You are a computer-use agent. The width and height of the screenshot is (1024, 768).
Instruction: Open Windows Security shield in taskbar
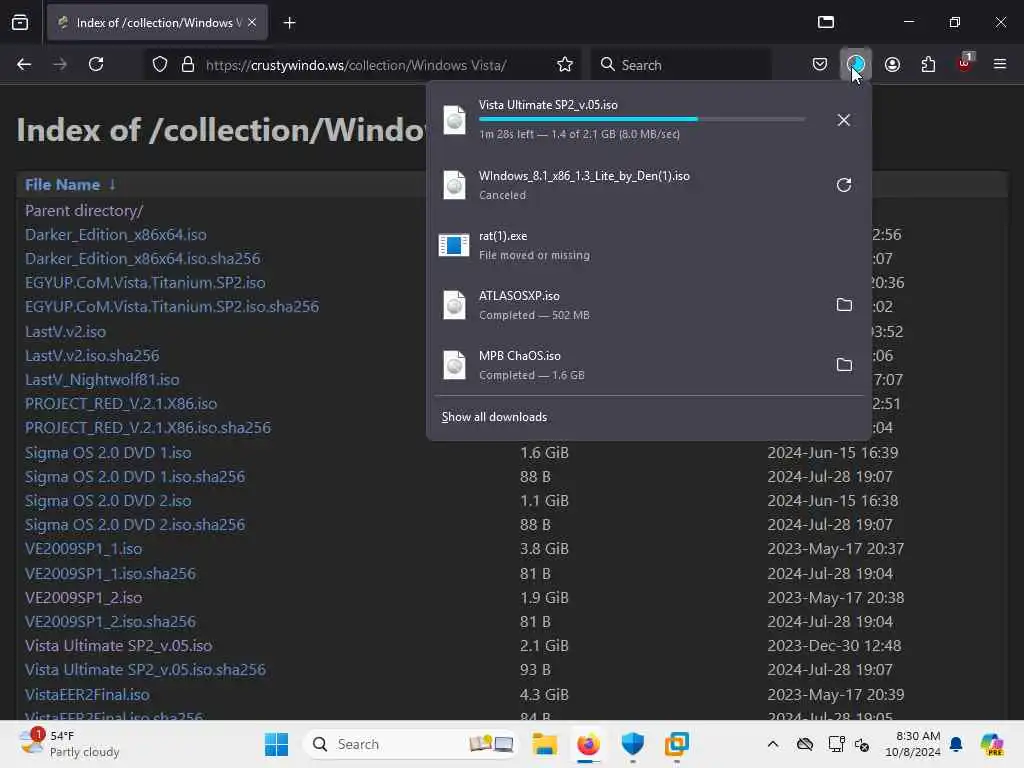[x=633, y=744]
